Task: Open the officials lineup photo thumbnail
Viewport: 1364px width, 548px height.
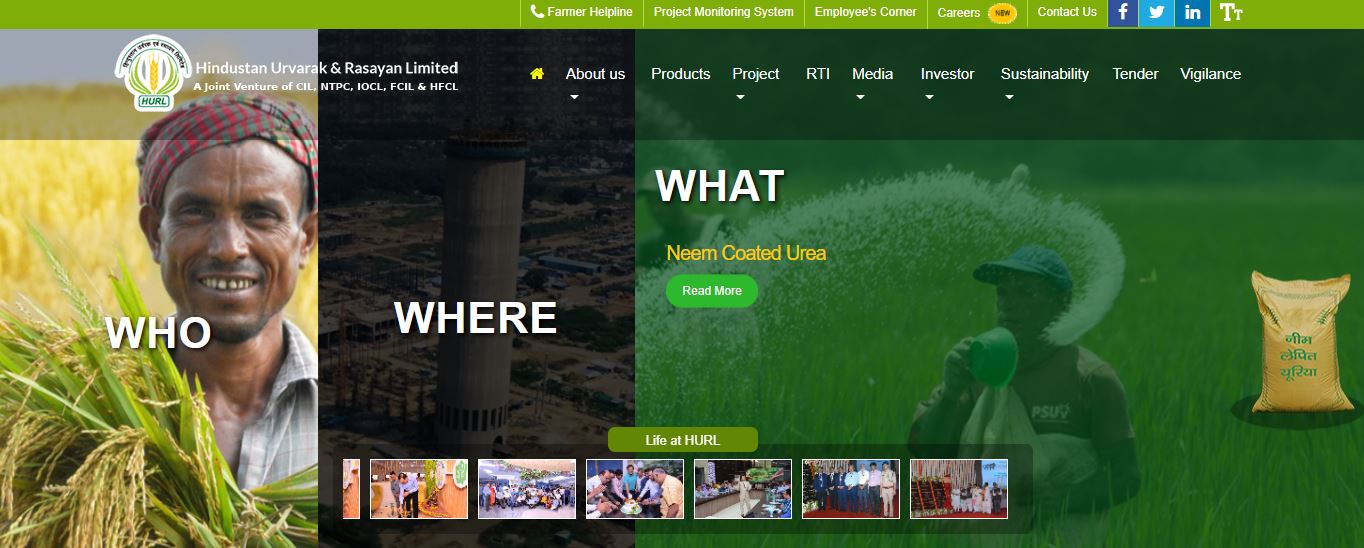Action: (x=851, y=489)
